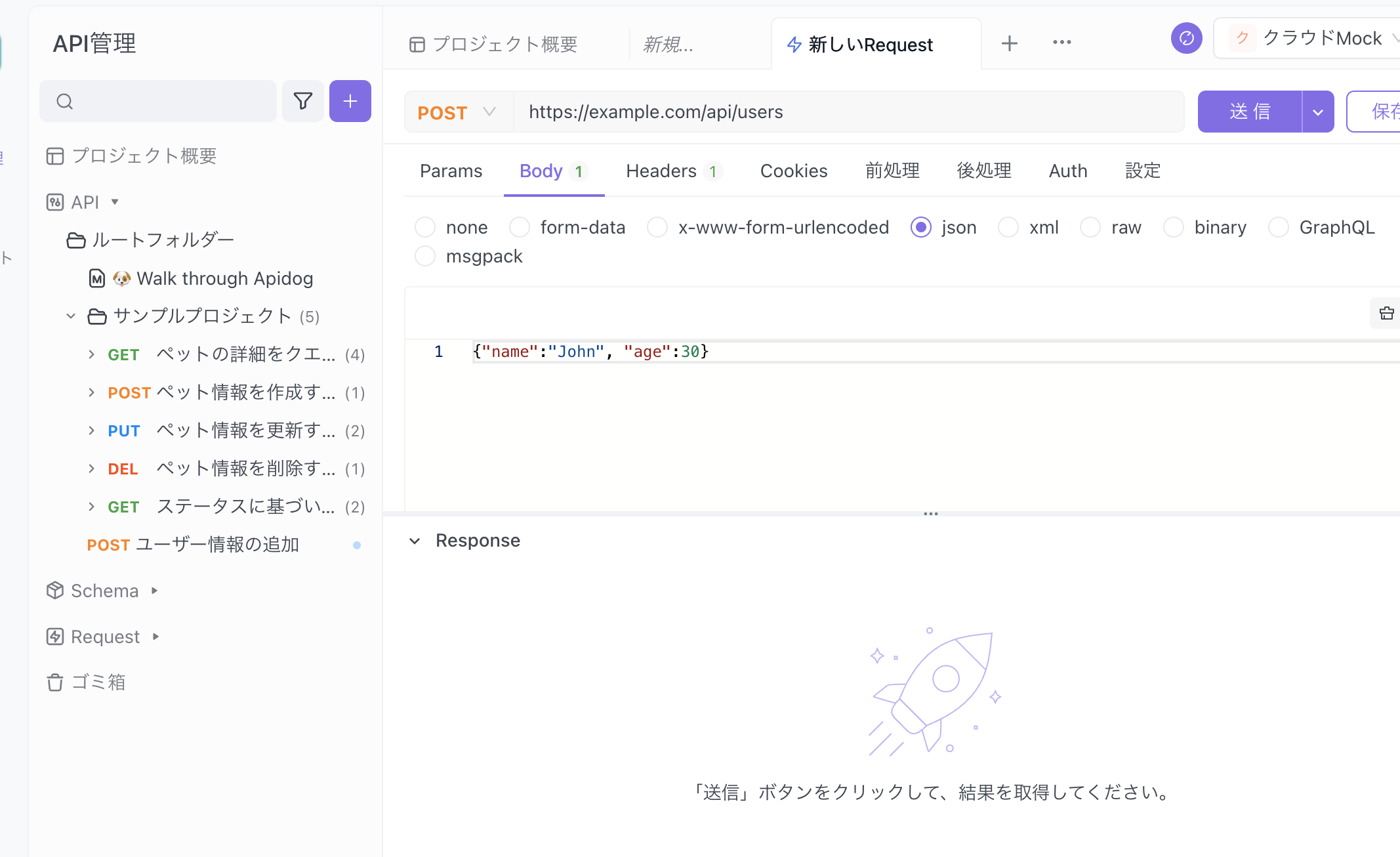Select the form-data body type
The image size is (1400, 857).
click(583, 227)
